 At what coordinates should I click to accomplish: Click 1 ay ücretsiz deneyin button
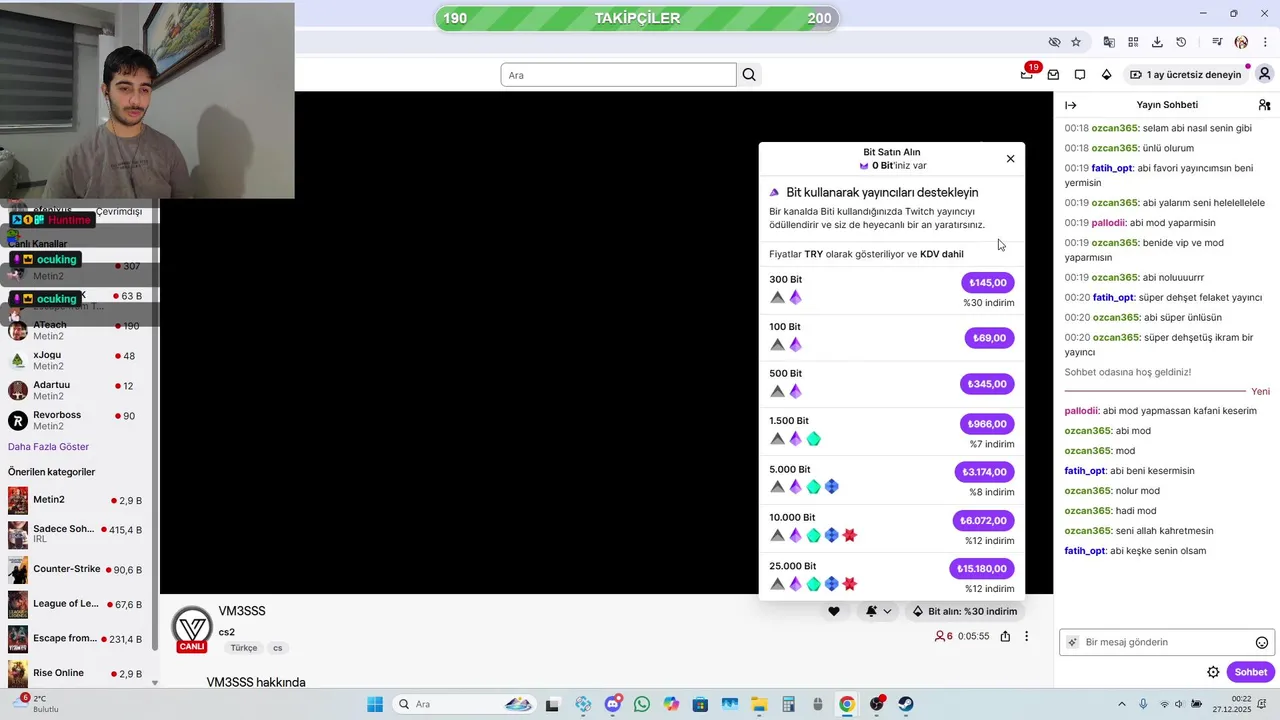(x=1185, y=75)
